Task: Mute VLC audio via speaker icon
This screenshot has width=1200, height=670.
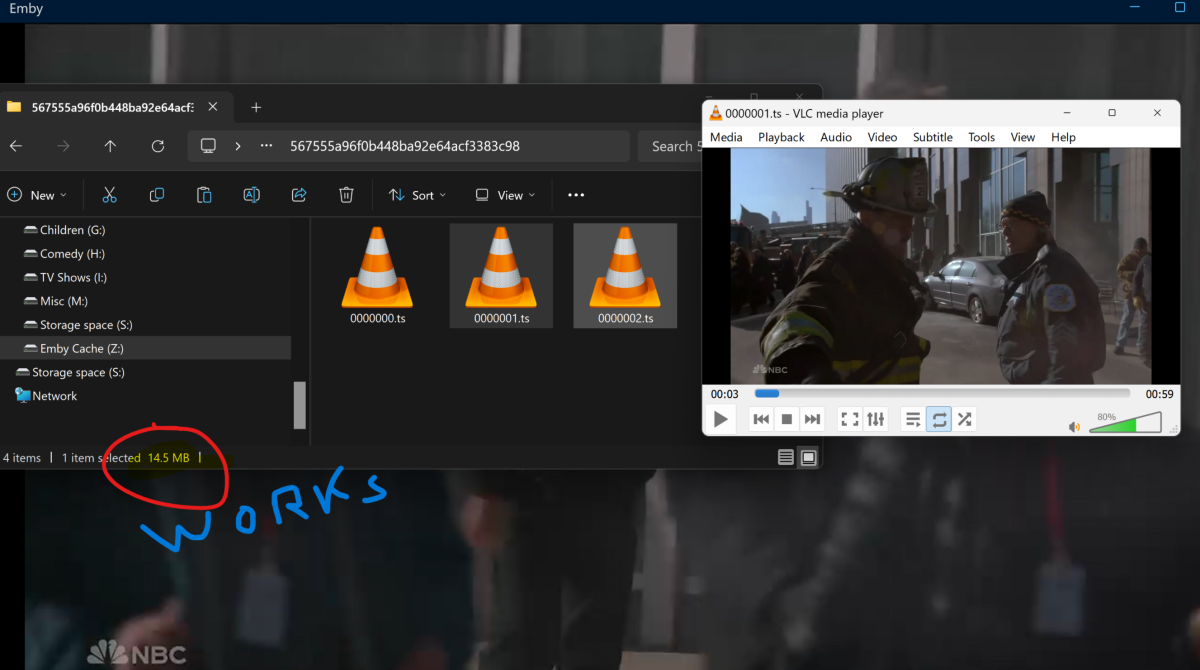Action: (x=1074, y=427)
